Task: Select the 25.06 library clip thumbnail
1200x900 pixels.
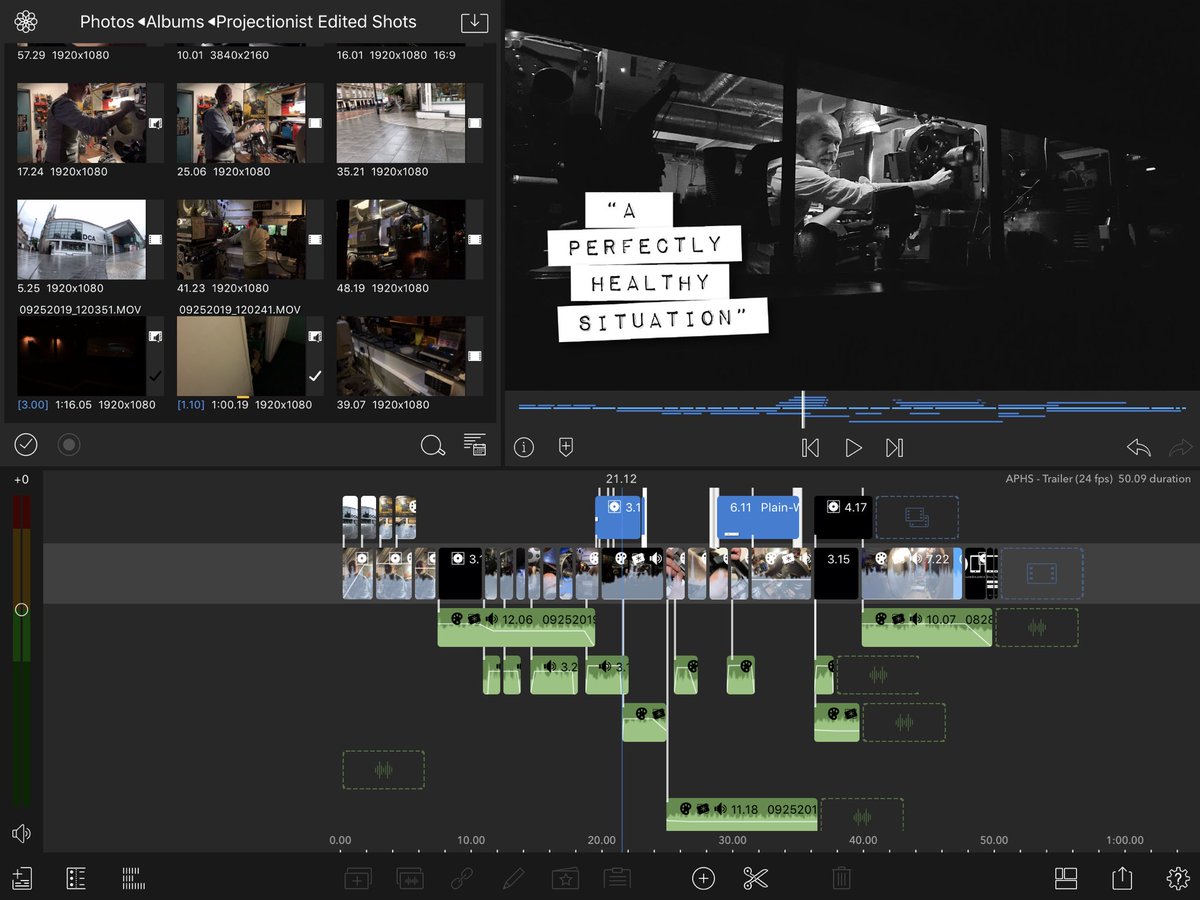Action: pyautogui.click(x=242, y=122)
